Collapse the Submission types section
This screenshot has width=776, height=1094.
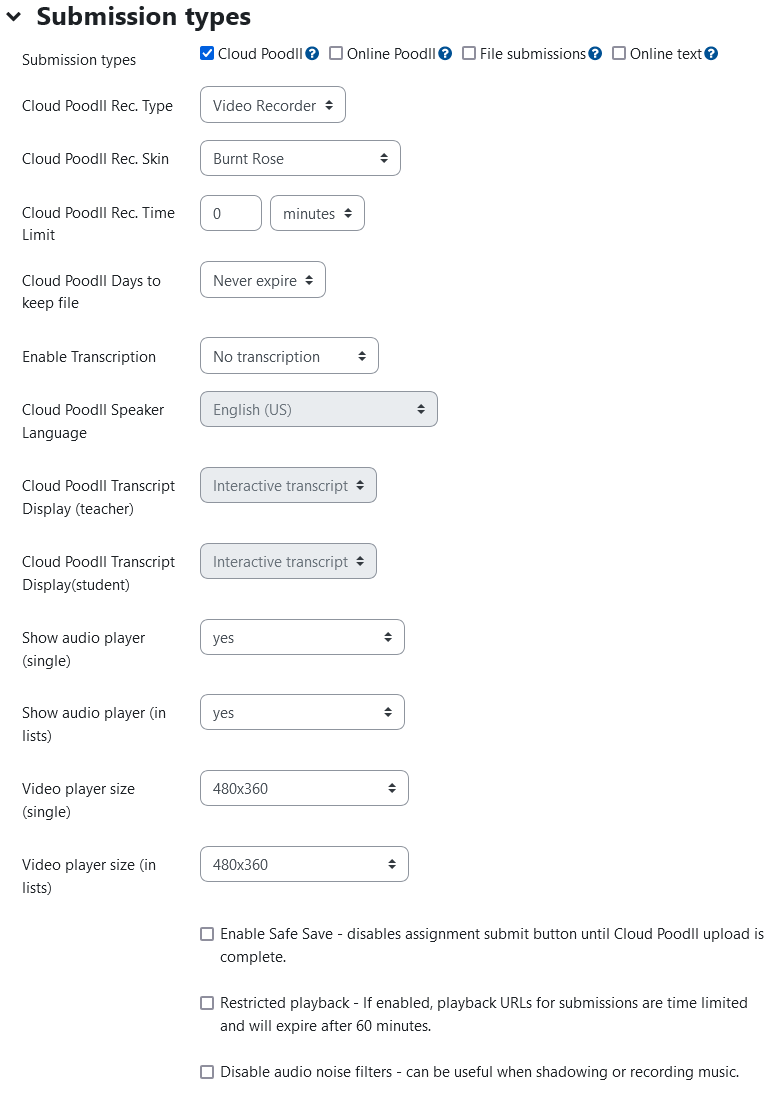click(14, 16)
